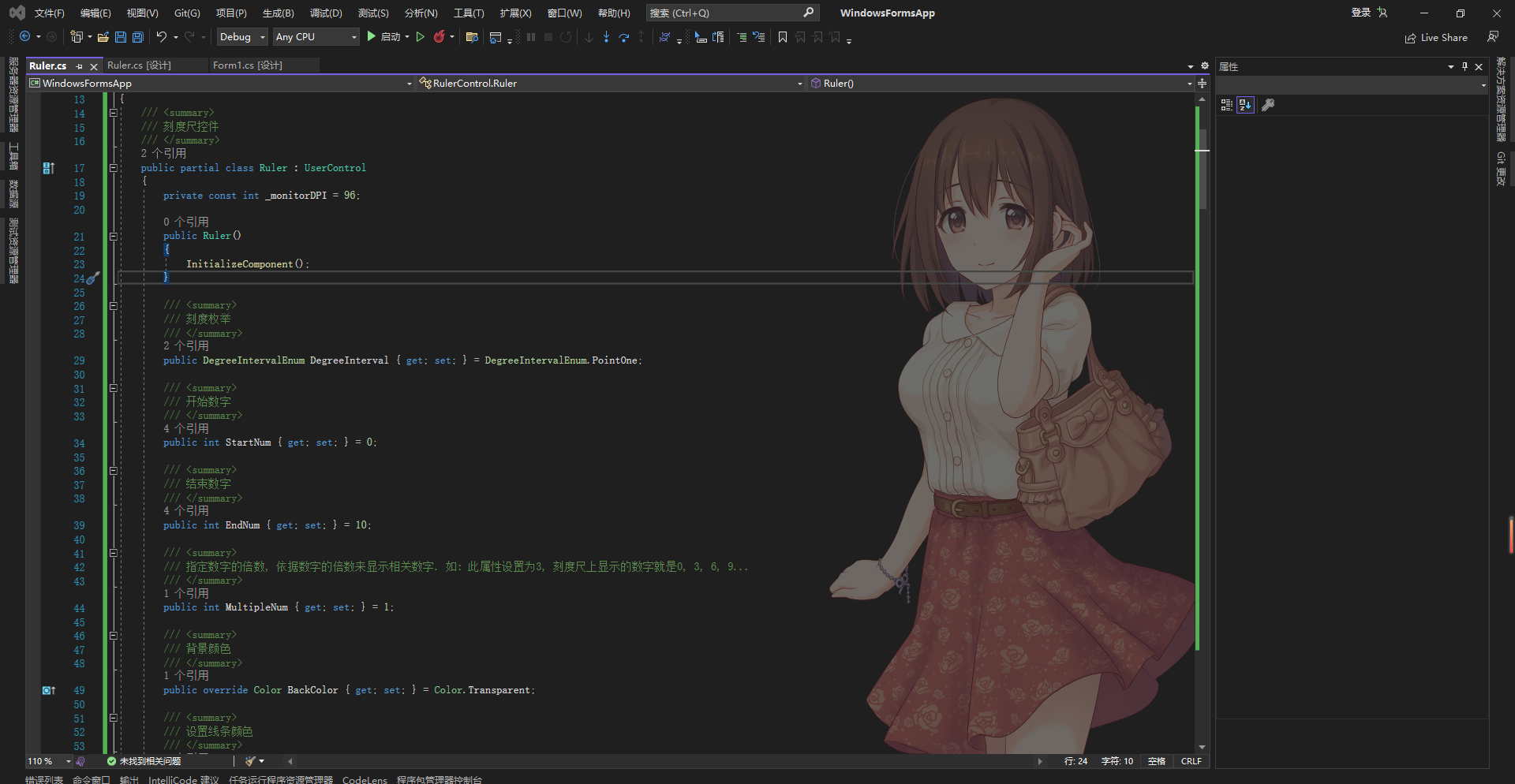The width and height of the screenshot is (1515, 784).
Task: Click the 未找到相关问题 status indicator
Action: tap(144, 761)
